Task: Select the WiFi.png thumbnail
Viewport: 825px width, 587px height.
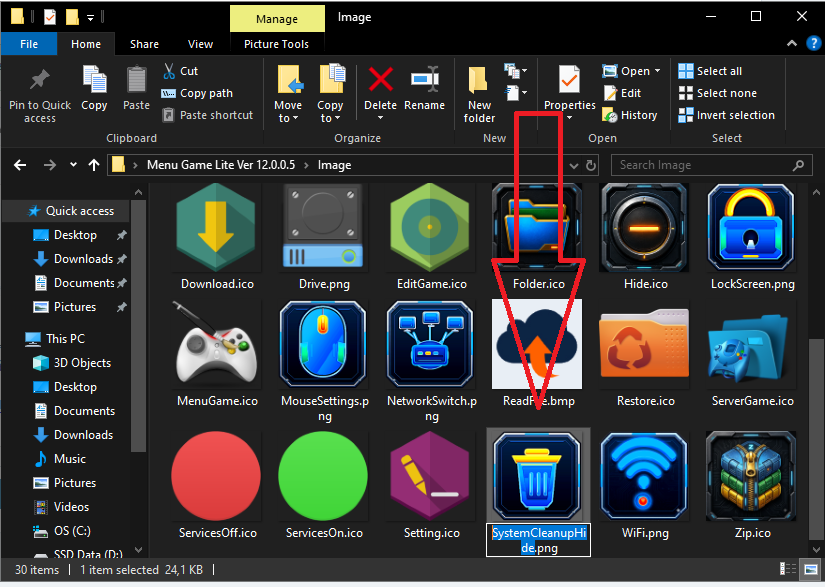Action: [x=644, y=477]
